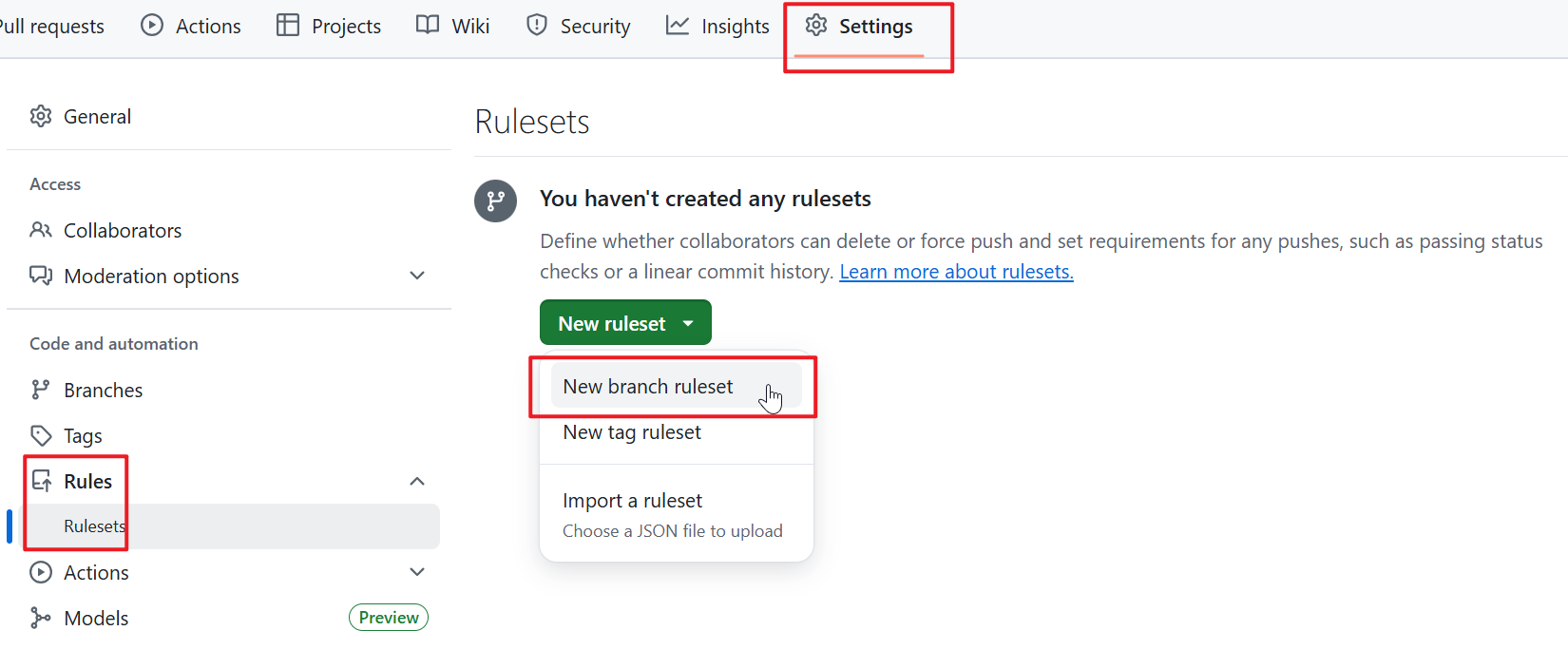Click the Tags label icon in sidebar
This screenshot has height=650, width=1568.
tap(41, 435)
